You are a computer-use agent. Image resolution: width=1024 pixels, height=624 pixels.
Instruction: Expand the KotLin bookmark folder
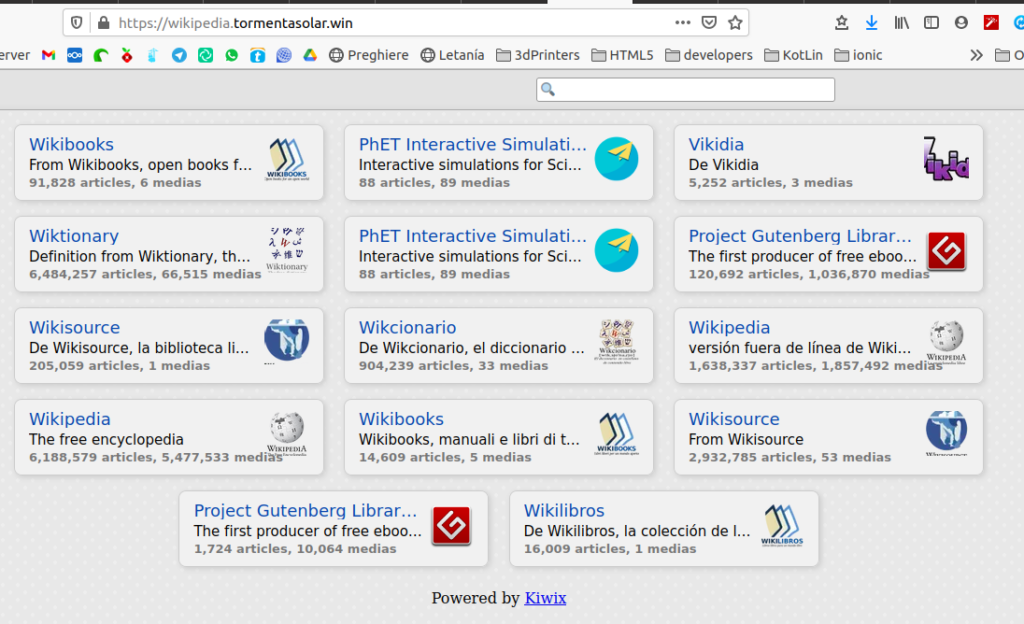[x=793, y=55]
